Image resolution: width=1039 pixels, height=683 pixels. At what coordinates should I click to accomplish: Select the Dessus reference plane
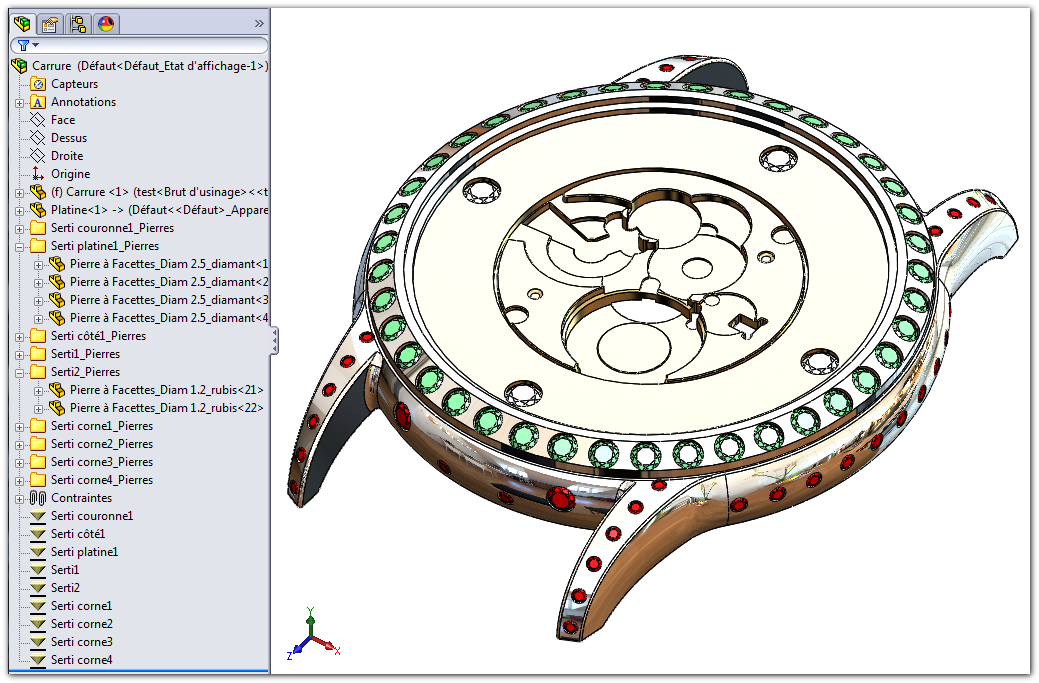(68, 138)
